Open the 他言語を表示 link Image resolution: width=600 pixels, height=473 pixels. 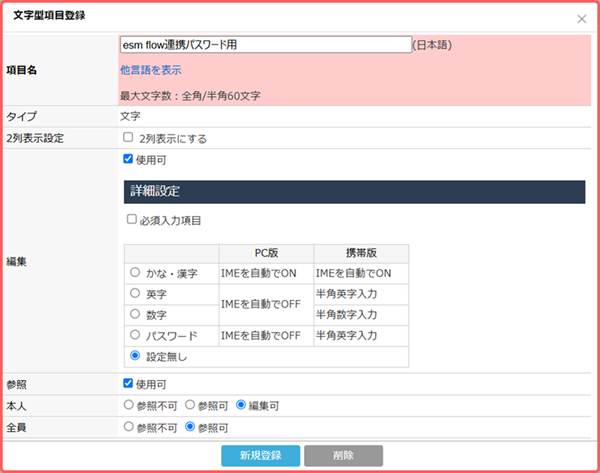(x=150, y=71)
